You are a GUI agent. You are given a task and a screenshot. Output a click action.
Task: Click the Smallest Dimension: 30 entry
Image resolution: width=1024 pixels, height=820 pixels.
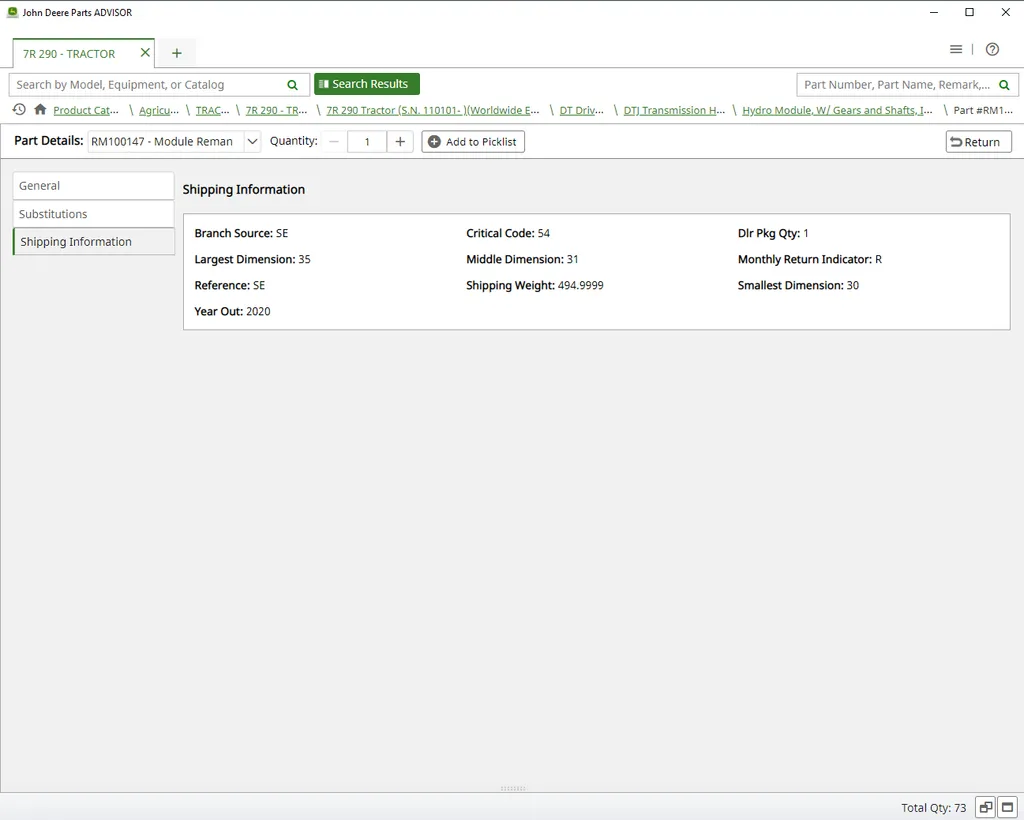tap(798, 285)
